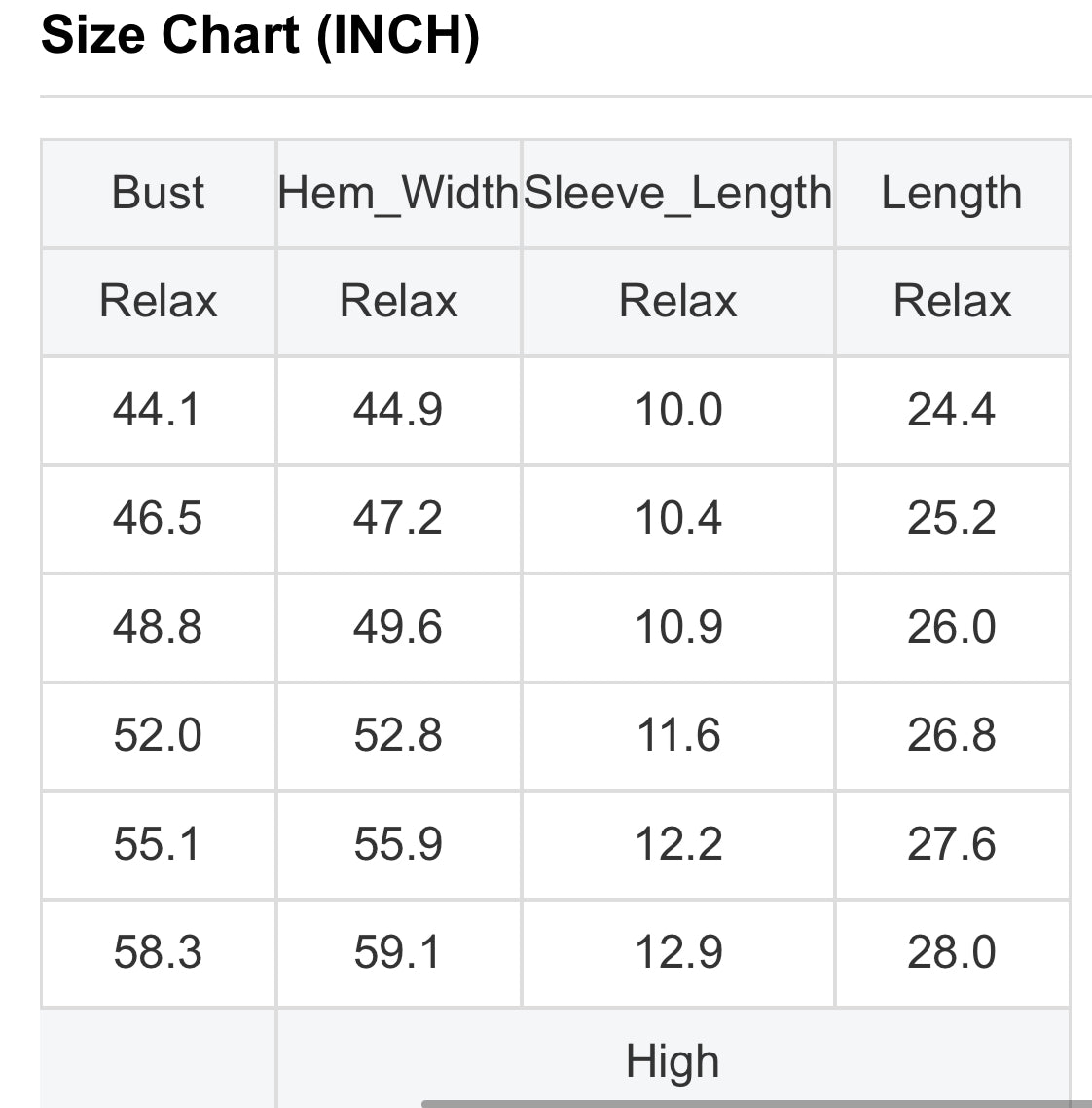Click the Relax cell under Sleeve_Length
The image size is (1092, 1108).
[x=678, y=301]
